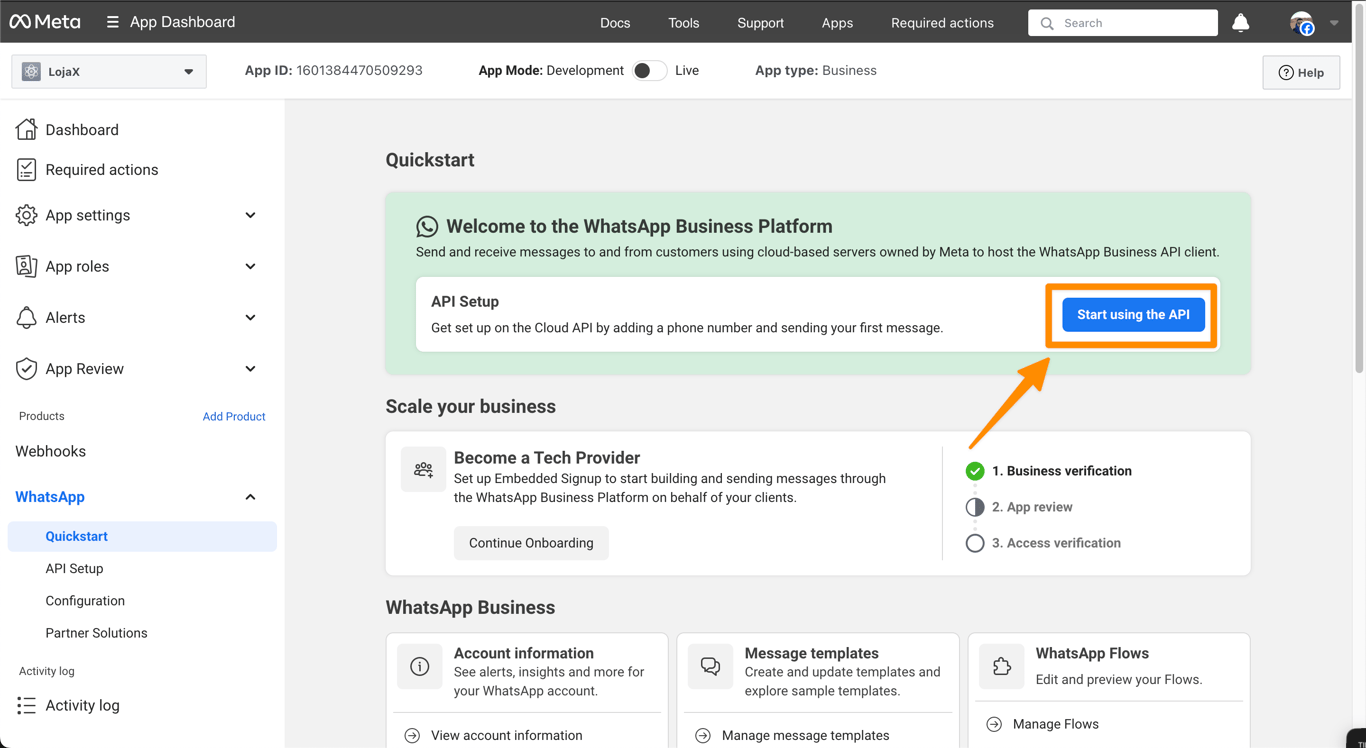Select Partner Solutions in the WhatsApp submenu
1366x748 pixels.
click(x=96, y=633)
